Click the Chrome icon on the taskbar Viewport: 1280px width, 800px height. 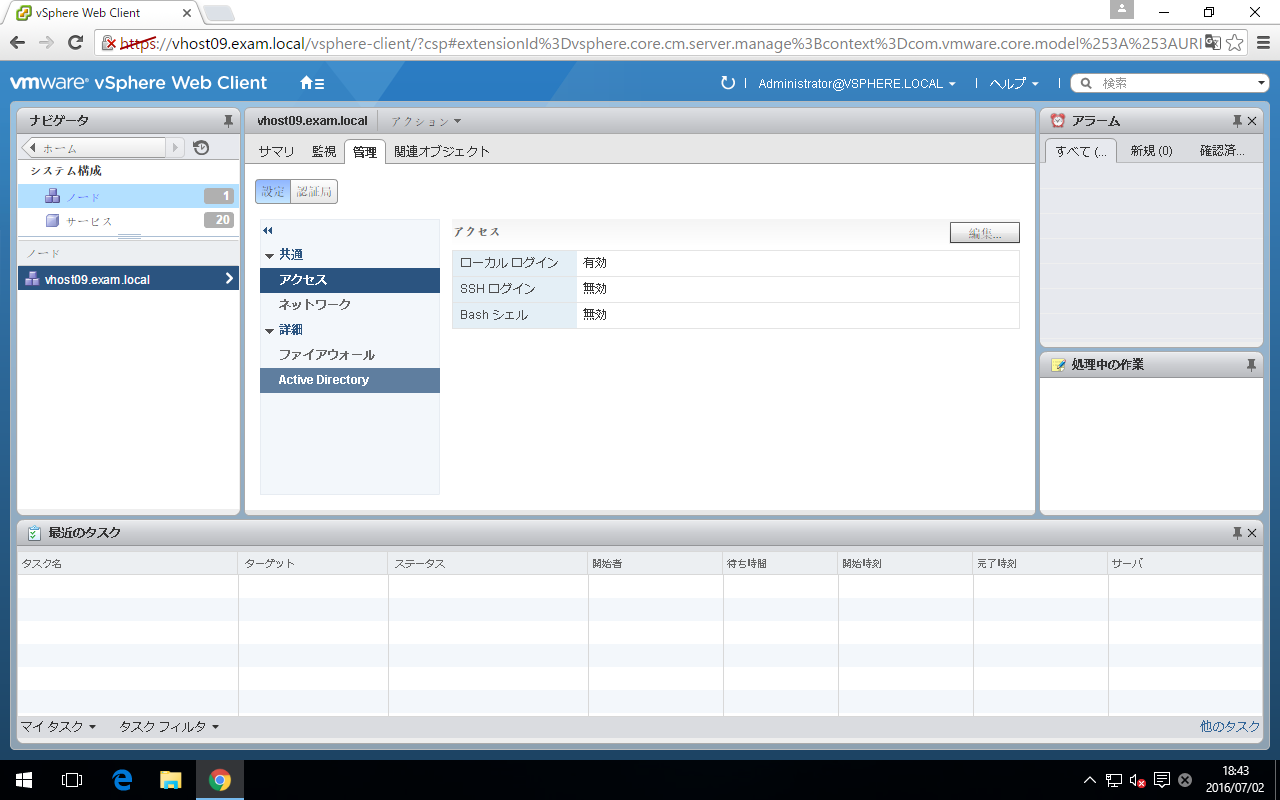click(220, 780)
